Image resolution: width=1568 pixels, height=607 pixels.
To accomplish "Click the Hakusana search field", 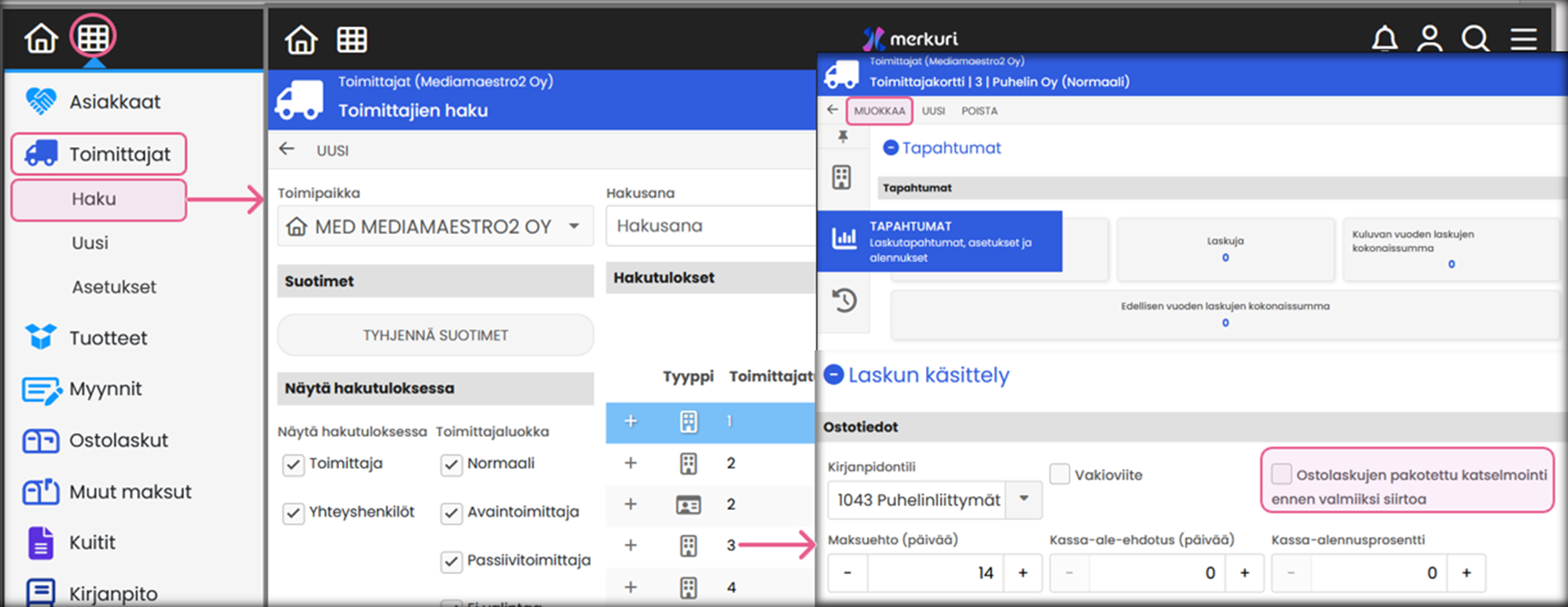I will pos(710,226).
